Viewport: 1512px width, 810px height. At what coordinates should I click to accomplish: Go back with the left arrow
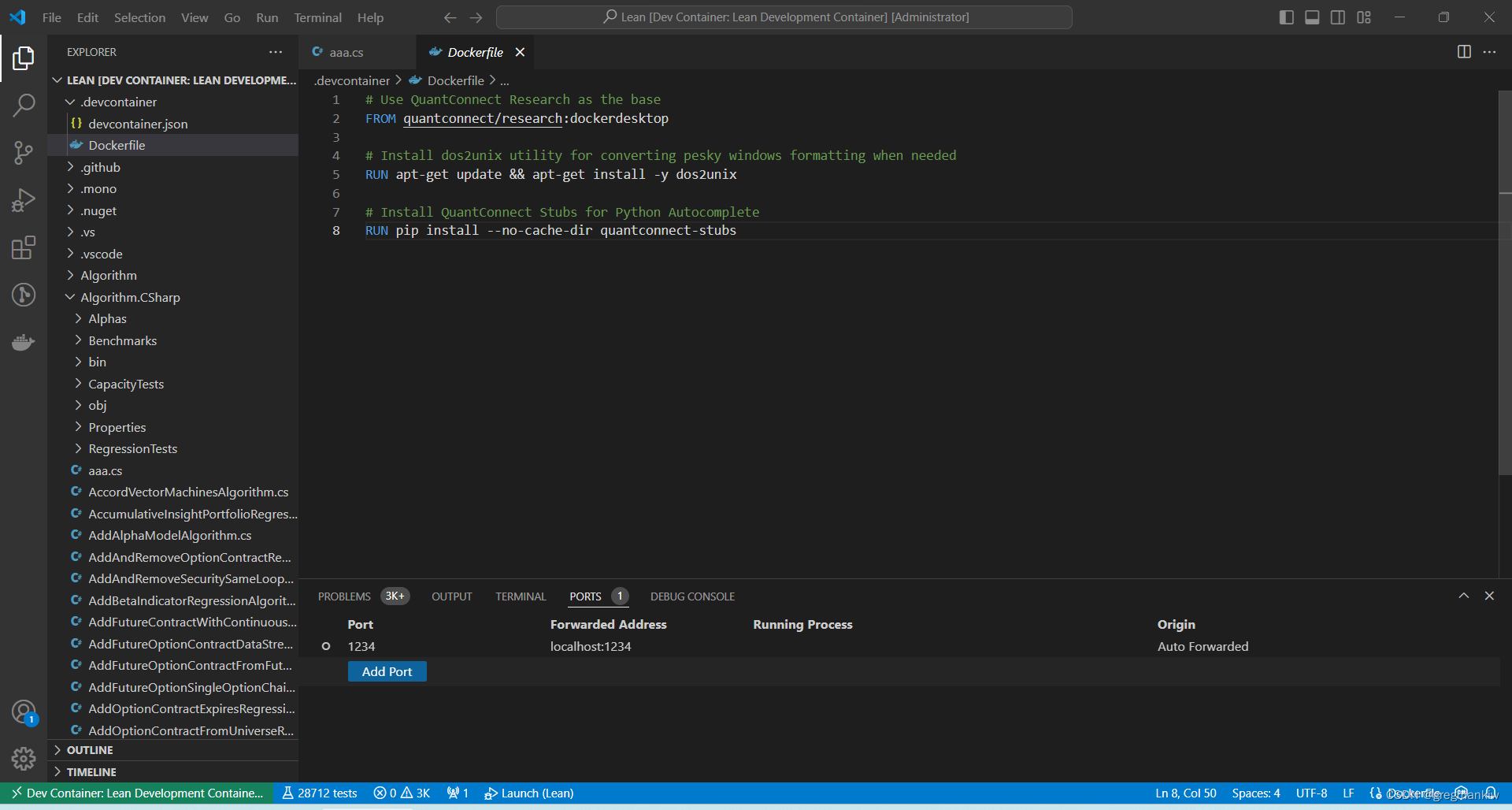[450, 17]
